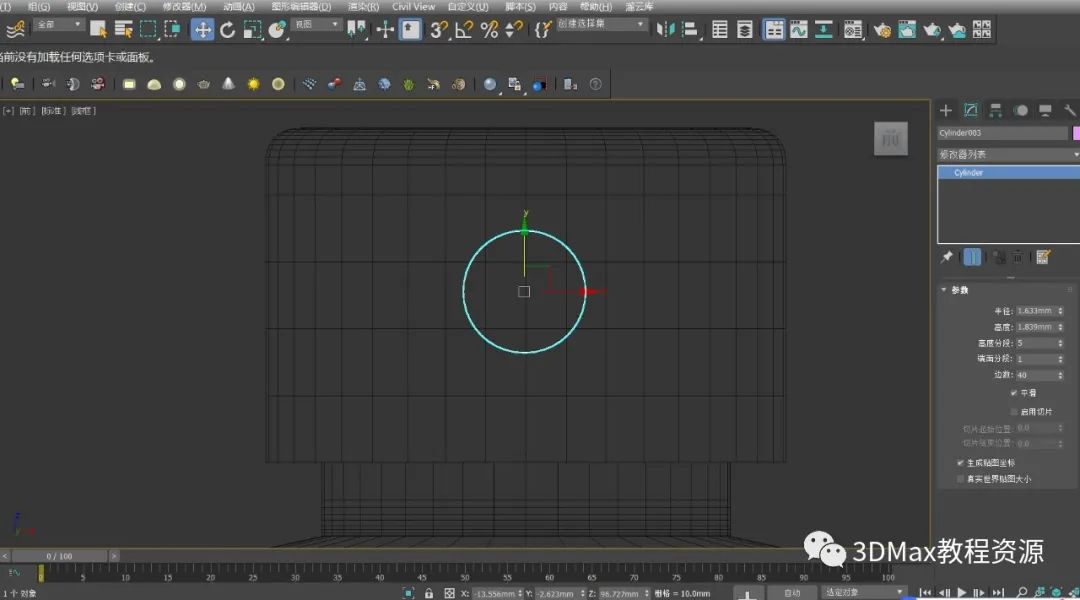Viewport: 1080px width, 600px height.
Task: Toggle the 平滑 (Smooth) checkbox
Action: pos(1013,392)
